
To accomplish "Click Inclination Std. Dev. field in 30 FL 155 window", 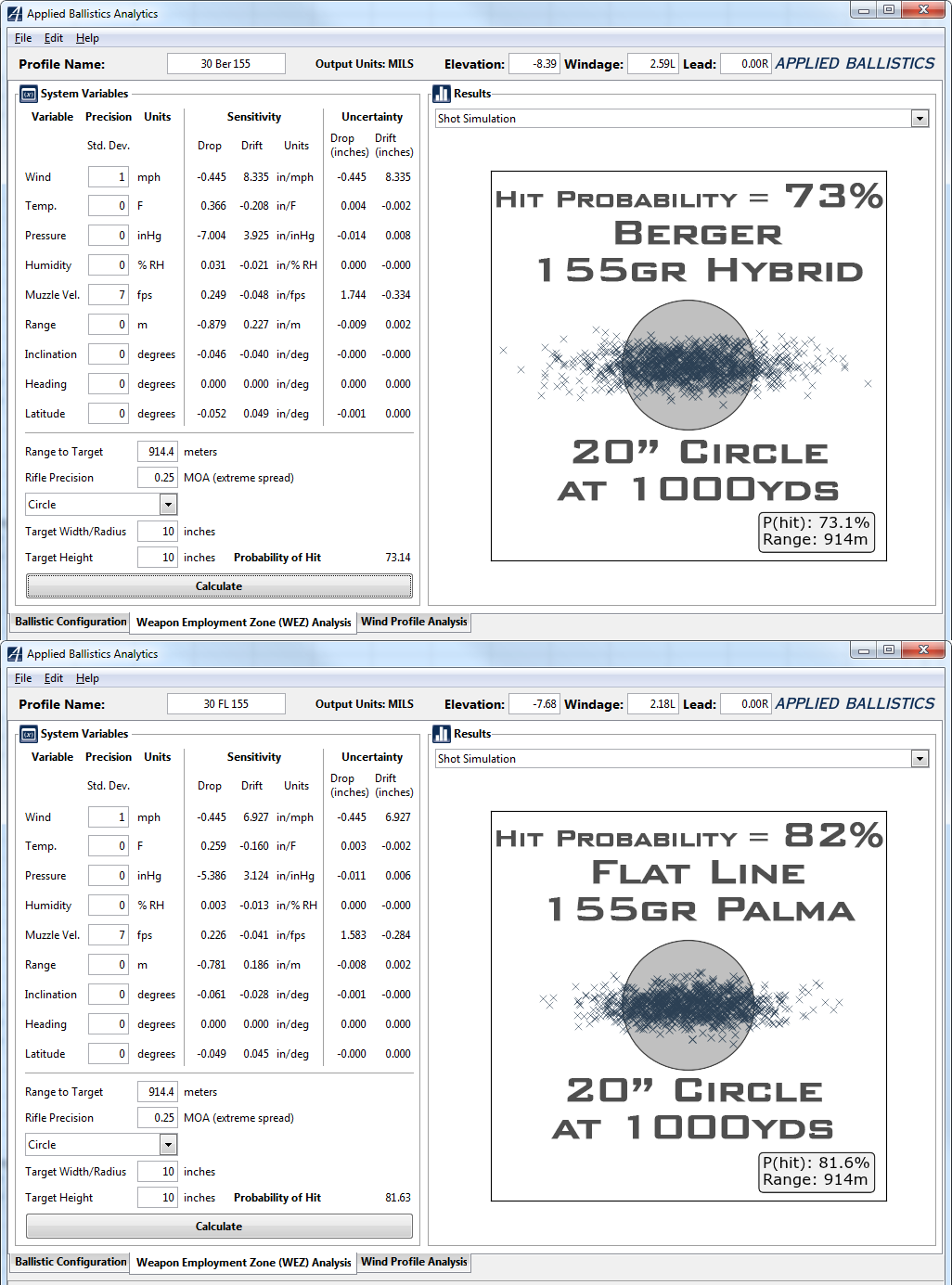I will (109, 995).
